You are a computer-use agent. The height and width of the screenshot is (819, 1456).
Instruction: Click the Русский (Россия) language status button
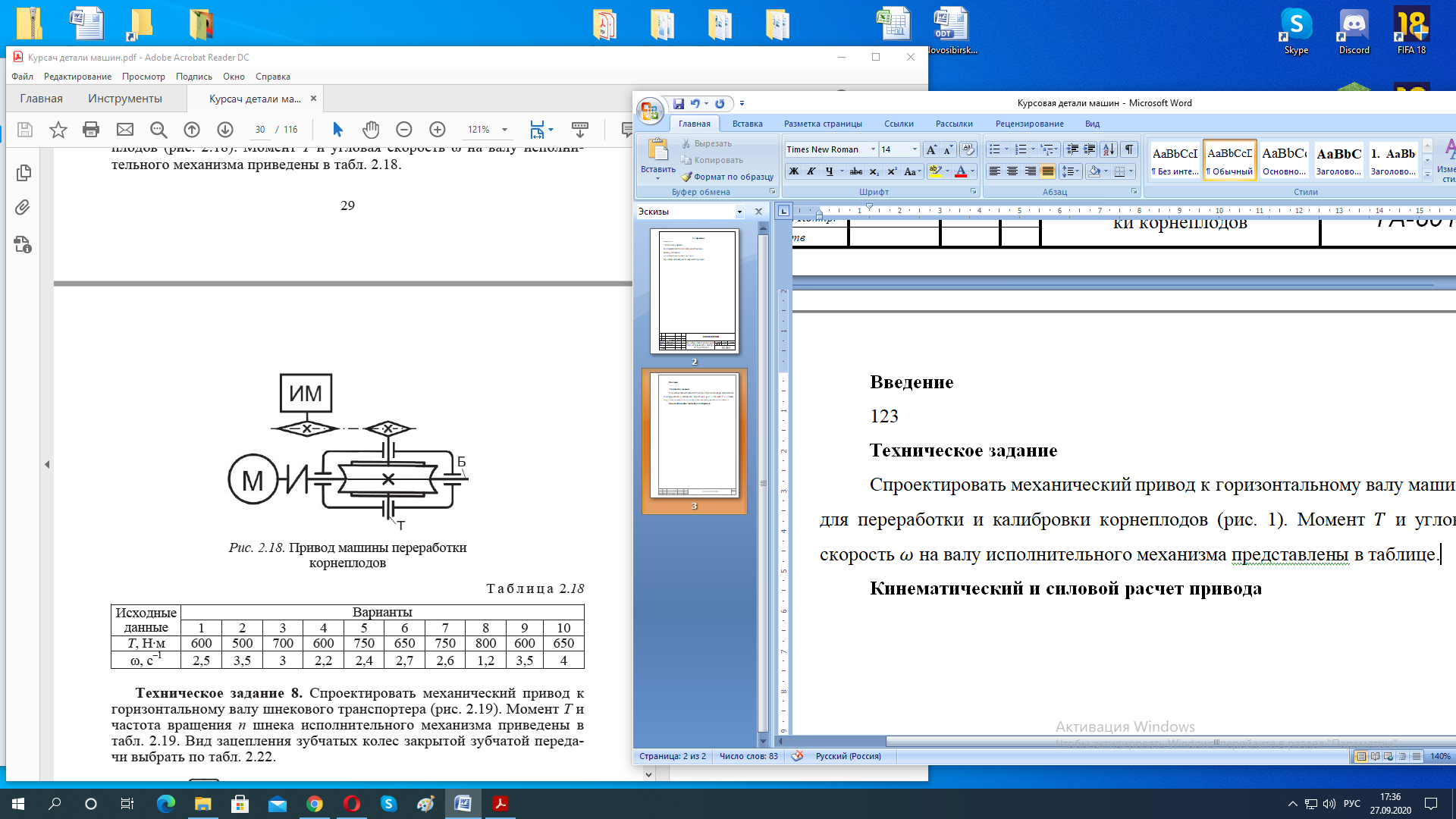848,756
